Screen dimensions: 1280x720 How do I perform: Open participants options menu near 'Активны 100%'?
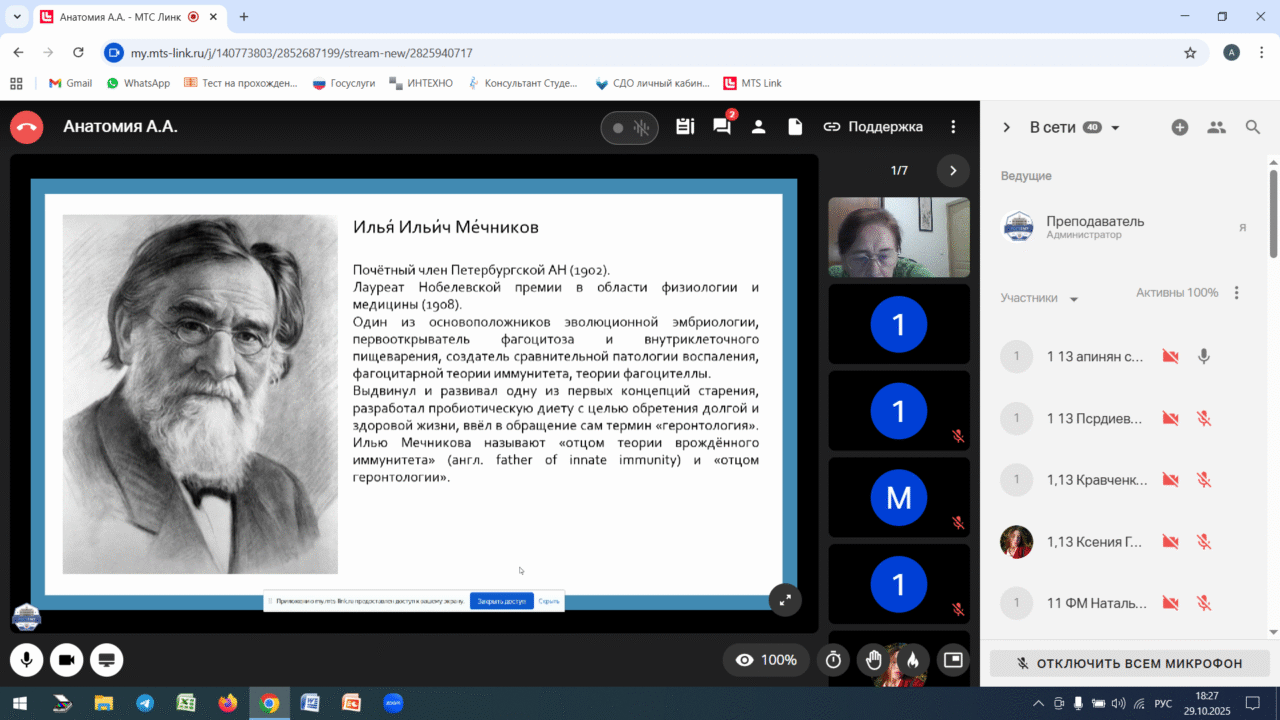click(x=1237, y=293)
